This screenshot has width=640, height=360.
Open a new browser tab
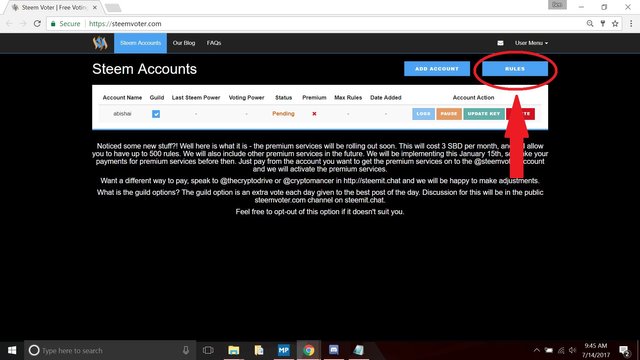coord(113,7)
